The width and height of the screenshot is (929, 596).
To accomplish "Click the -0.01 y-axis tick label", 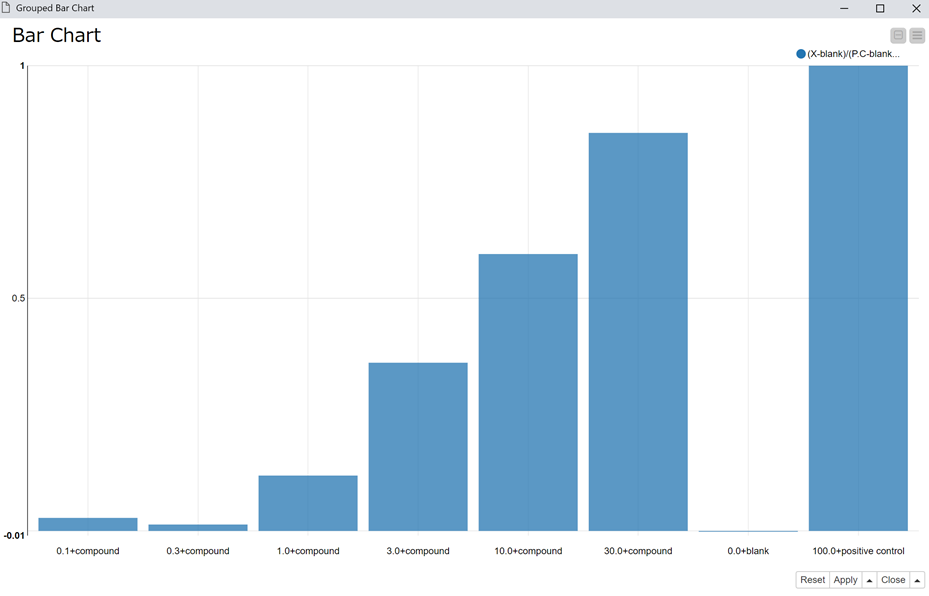I will click(x=14, y=536).
